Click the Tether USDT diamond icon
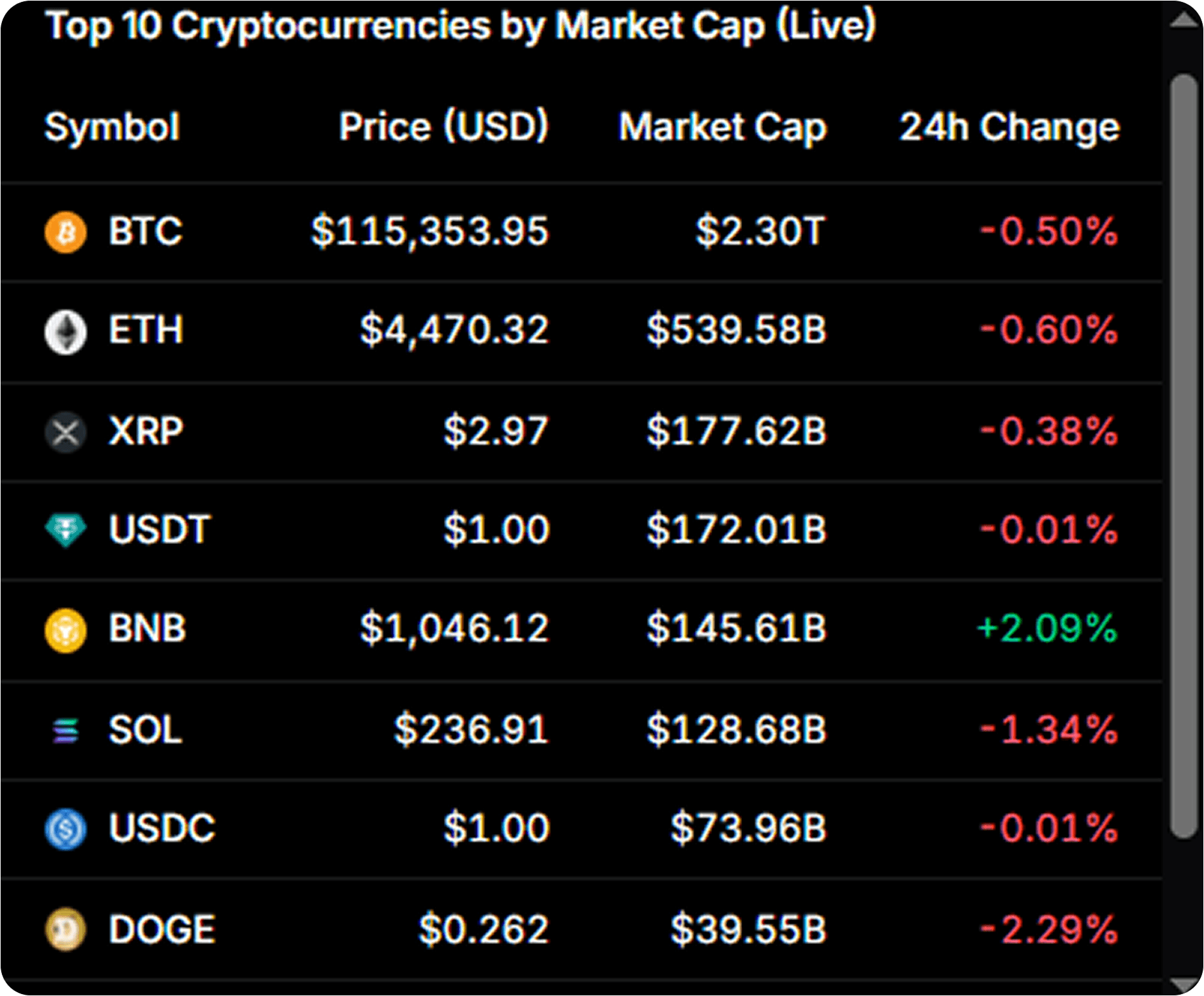 65,530
